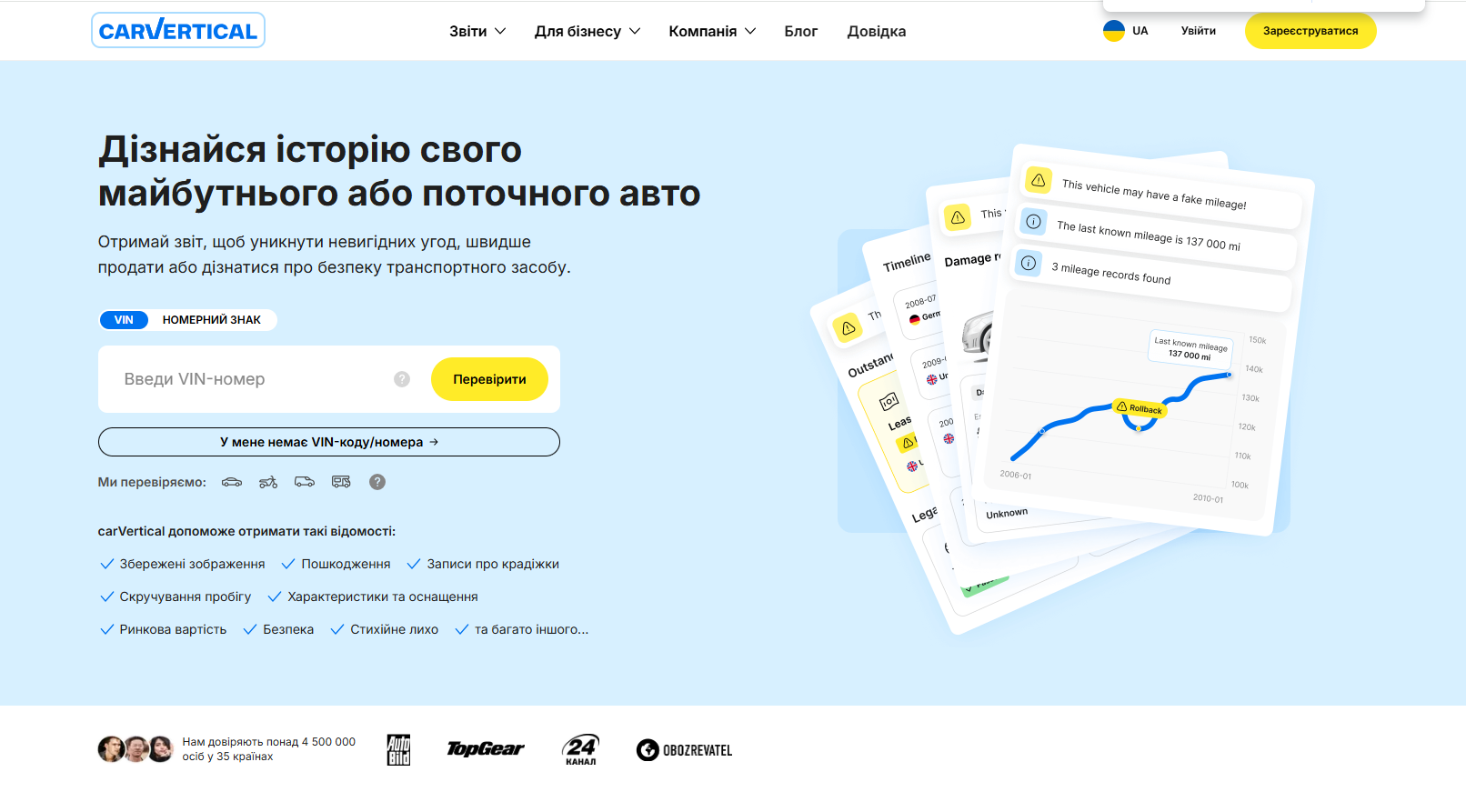Expand the Компанія dropdown menu
1466x812 pixels.
point(712,31)
